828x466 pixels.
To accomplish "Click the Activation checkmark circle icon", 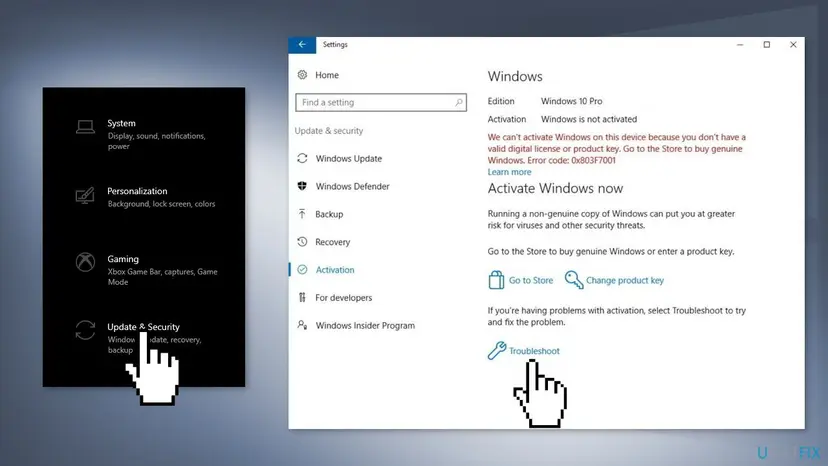I will click(302, 269).
